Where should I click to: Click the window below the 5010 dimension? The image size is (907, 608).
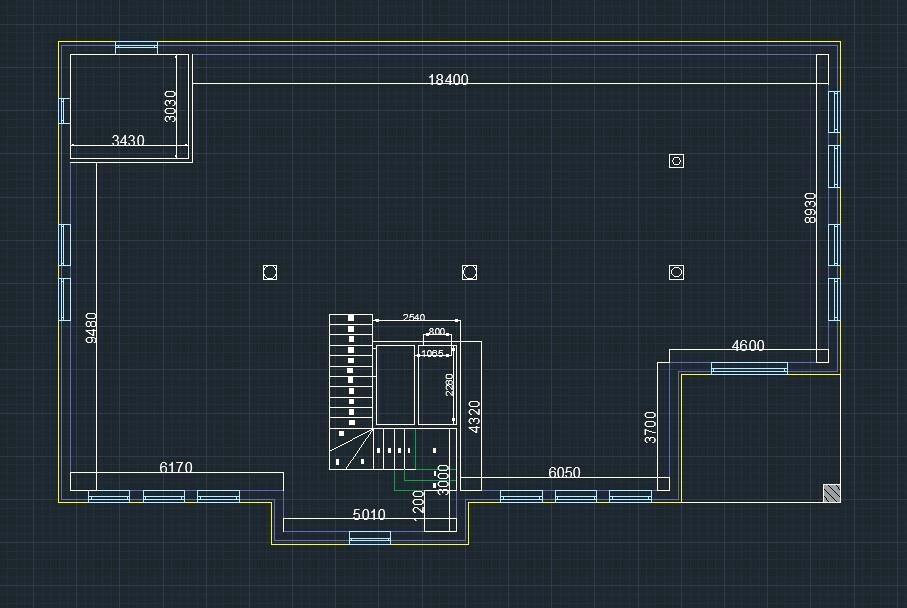[x=370, y=538]
